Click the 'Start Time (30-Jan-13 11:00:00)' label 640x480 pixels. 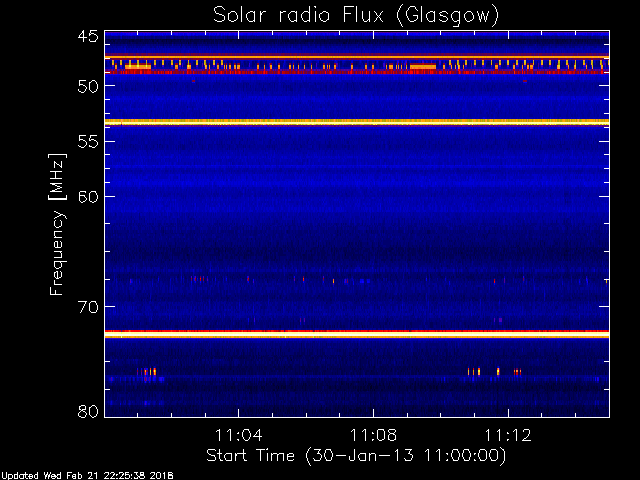tap(356, 456)
